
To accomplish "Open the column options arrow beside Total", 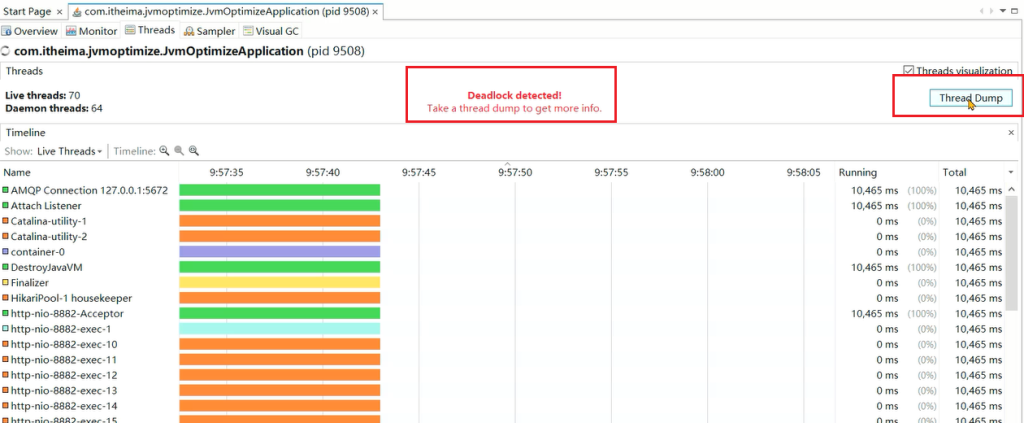I will (x=1010, y=173).
